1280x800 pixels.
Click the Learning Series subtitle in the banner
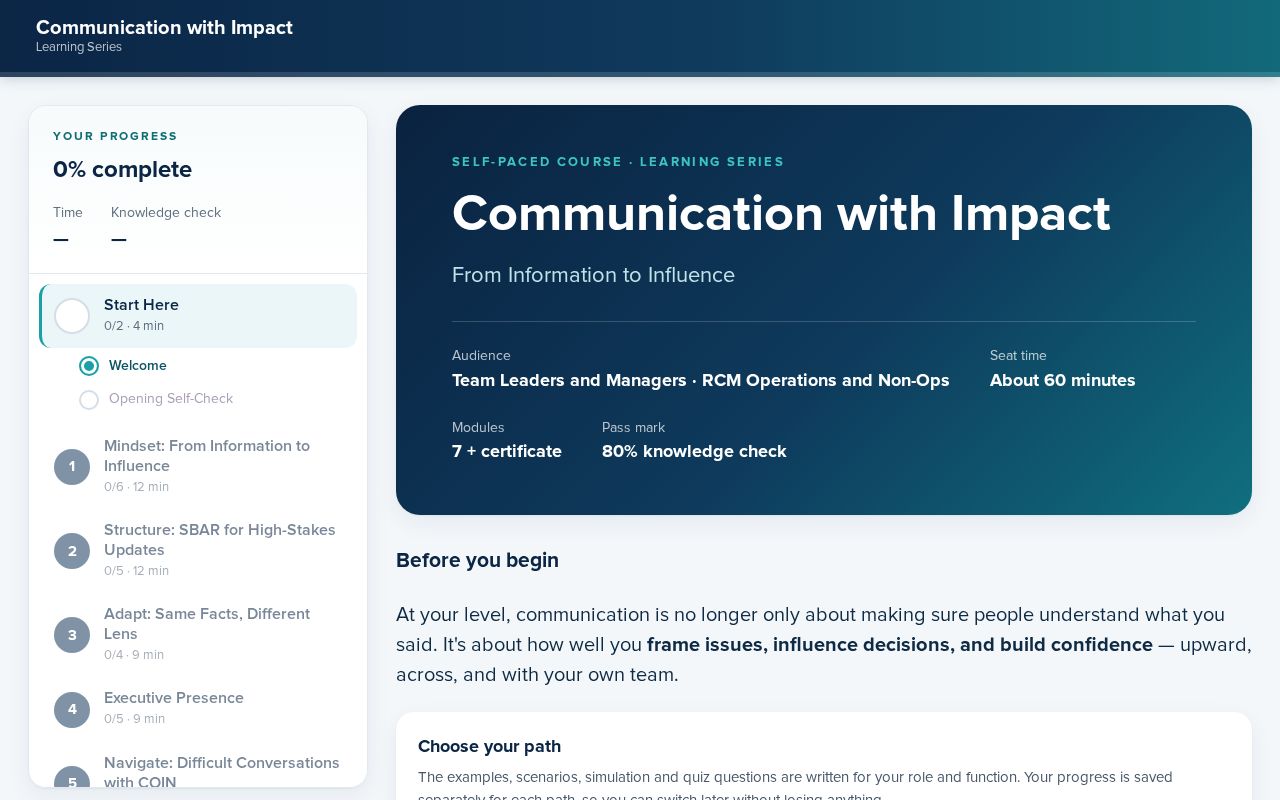79,47
